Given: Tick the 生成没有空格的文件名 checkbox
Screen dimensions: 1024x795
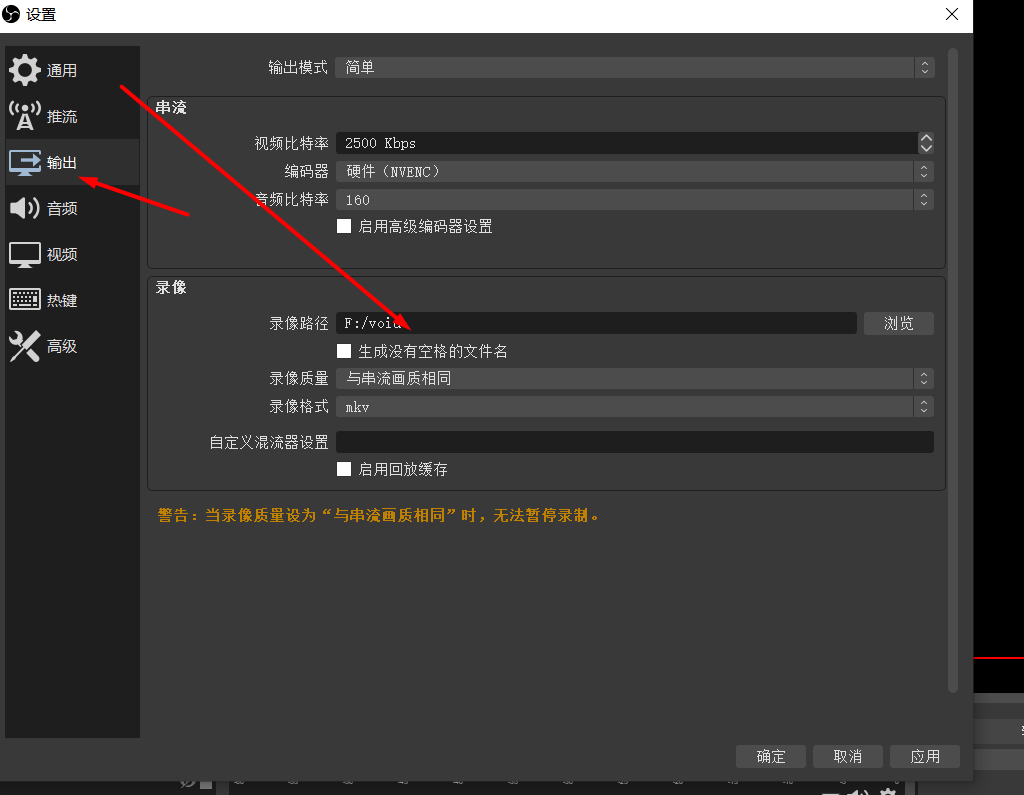Looking at the screenshot, I should (x=344, y=351).
